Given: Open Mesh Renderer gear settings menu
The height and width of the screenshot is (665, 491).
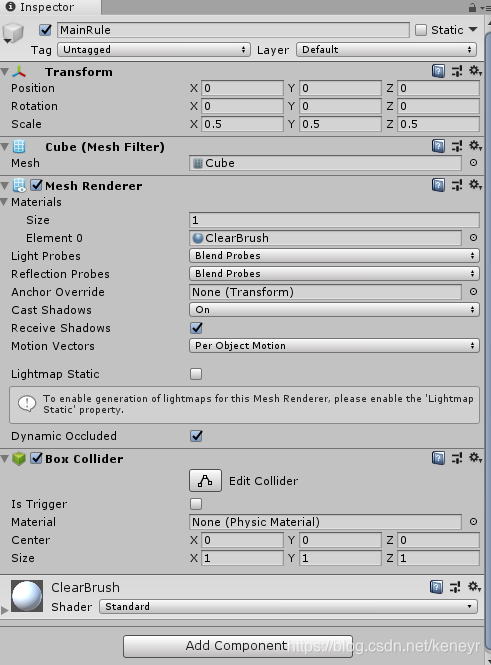Looking at the screenshot, I should [475, 185].
